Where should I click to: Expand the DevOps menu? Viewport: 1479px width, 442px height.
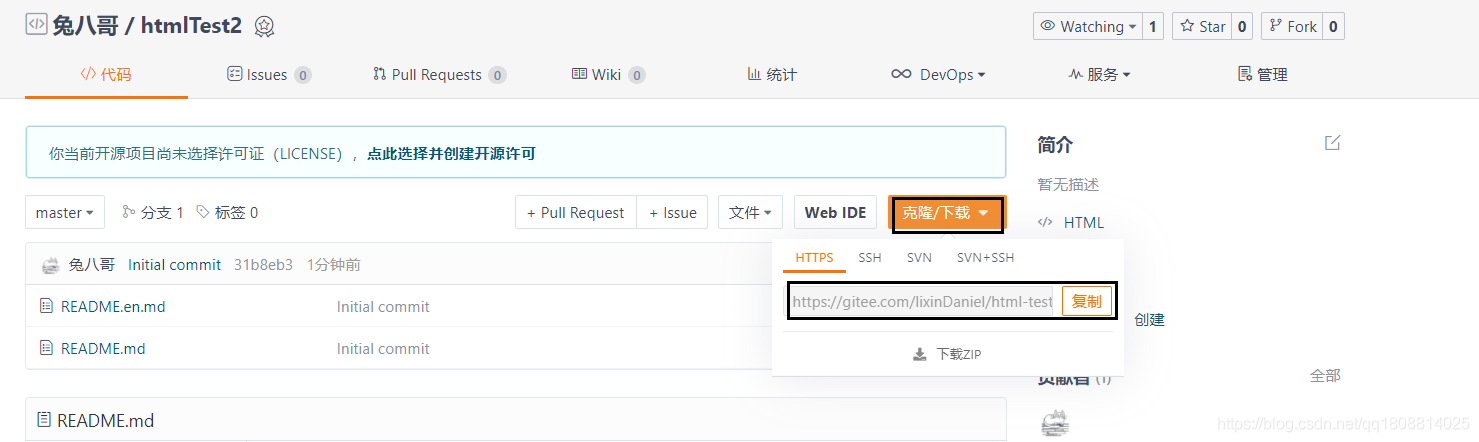[938, 74]
